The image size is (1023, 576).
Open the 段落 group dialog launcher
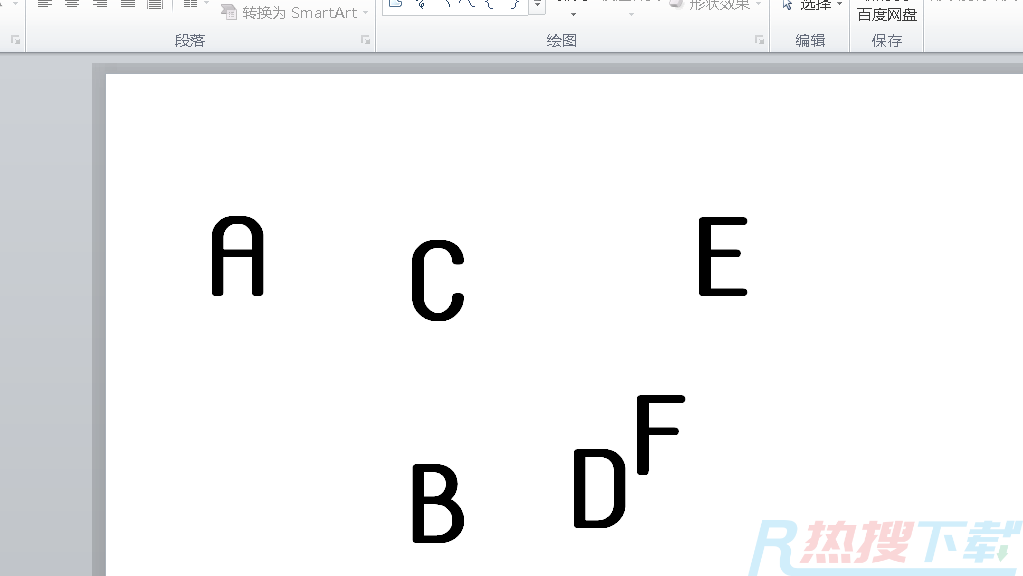pyautogui.click(x=365, y=40)
